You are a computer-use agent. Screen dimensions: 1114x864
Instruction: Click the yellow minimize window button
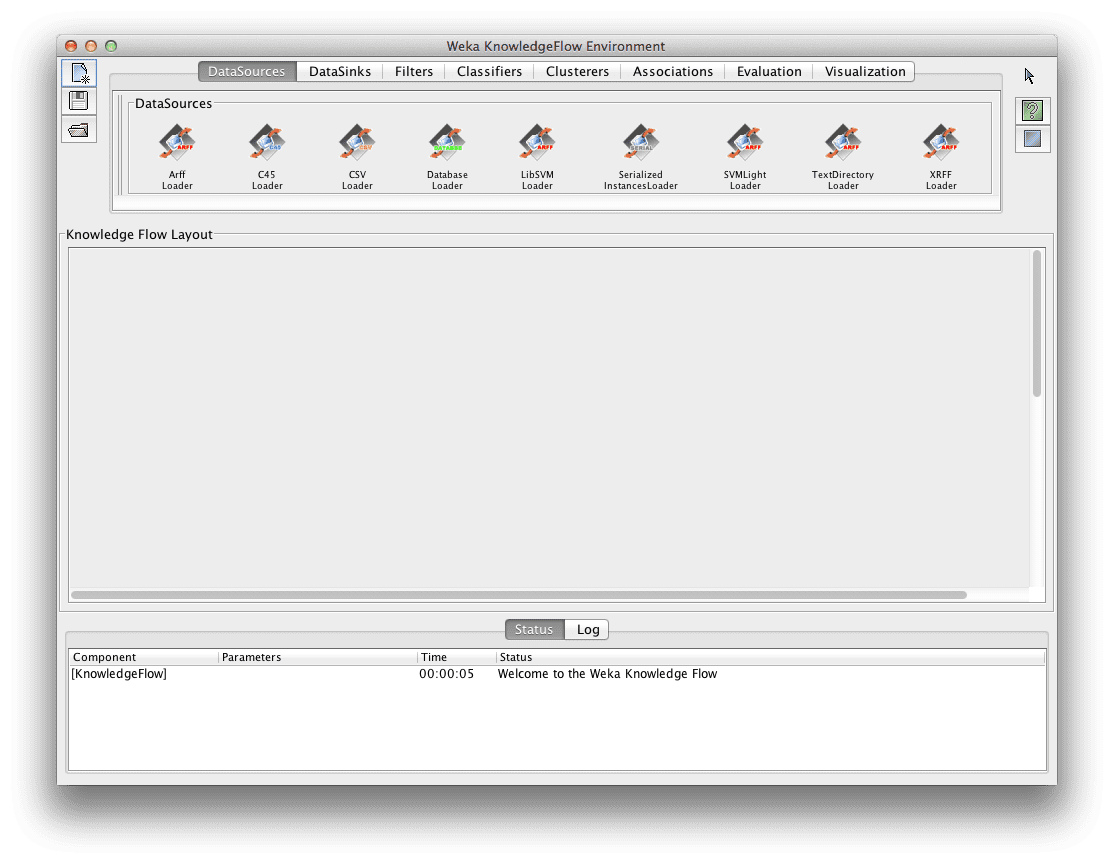pos(91,46)
